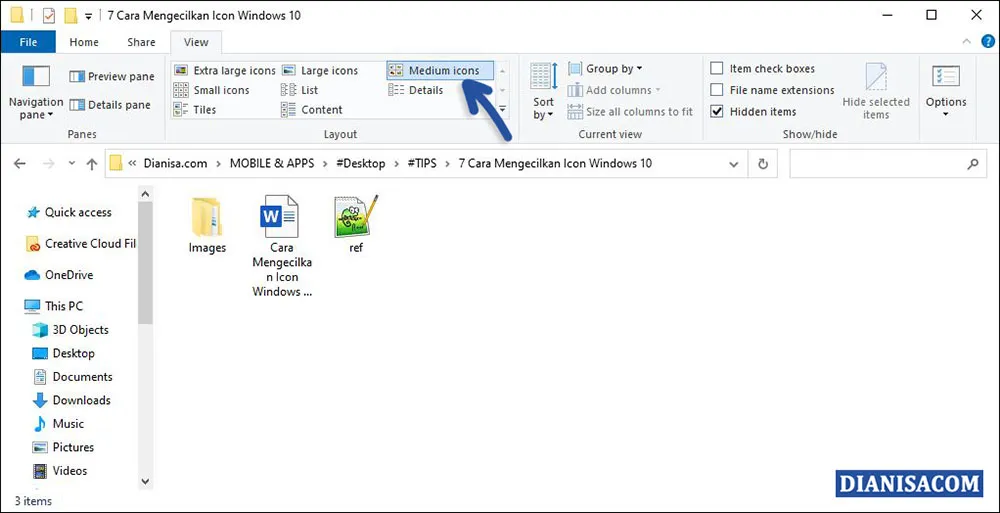This screenshot has width=1000, height=513.
Task: Click #TIPS breadcrumb in address bar
Action: click(x=422, y=163)
